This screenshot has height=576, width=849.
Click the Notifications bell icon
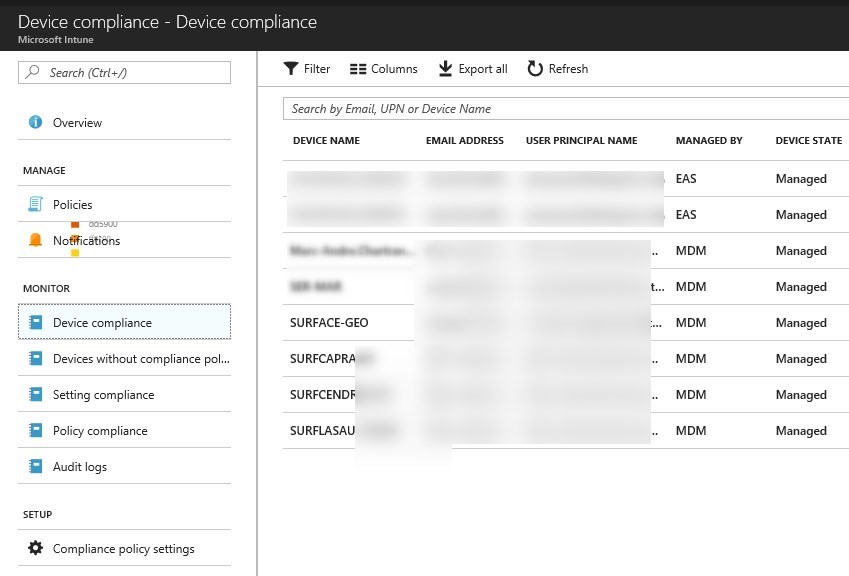(35, 240)
